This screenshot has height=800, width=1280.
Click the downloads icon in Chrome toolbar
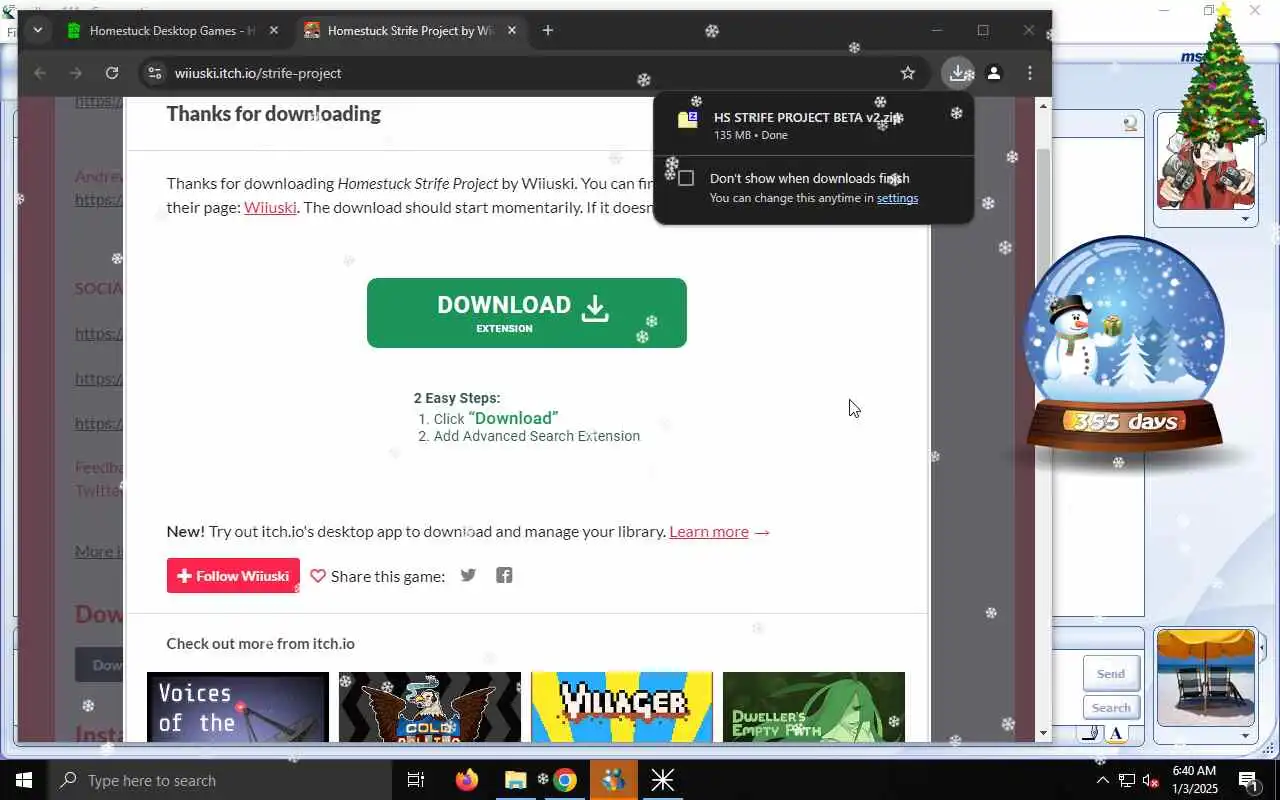point(958,73)
